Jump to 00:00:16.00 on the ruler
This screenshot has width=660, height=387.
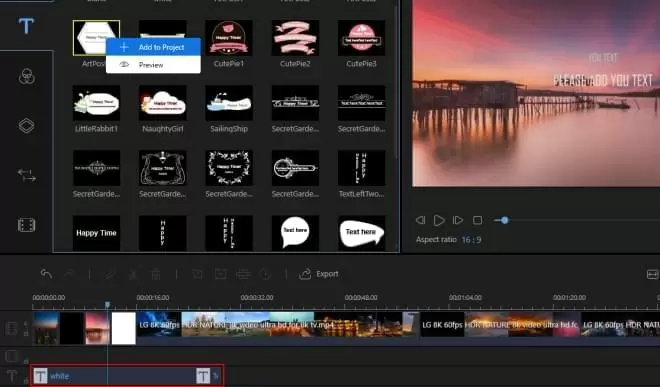click(x=153, y=297)
